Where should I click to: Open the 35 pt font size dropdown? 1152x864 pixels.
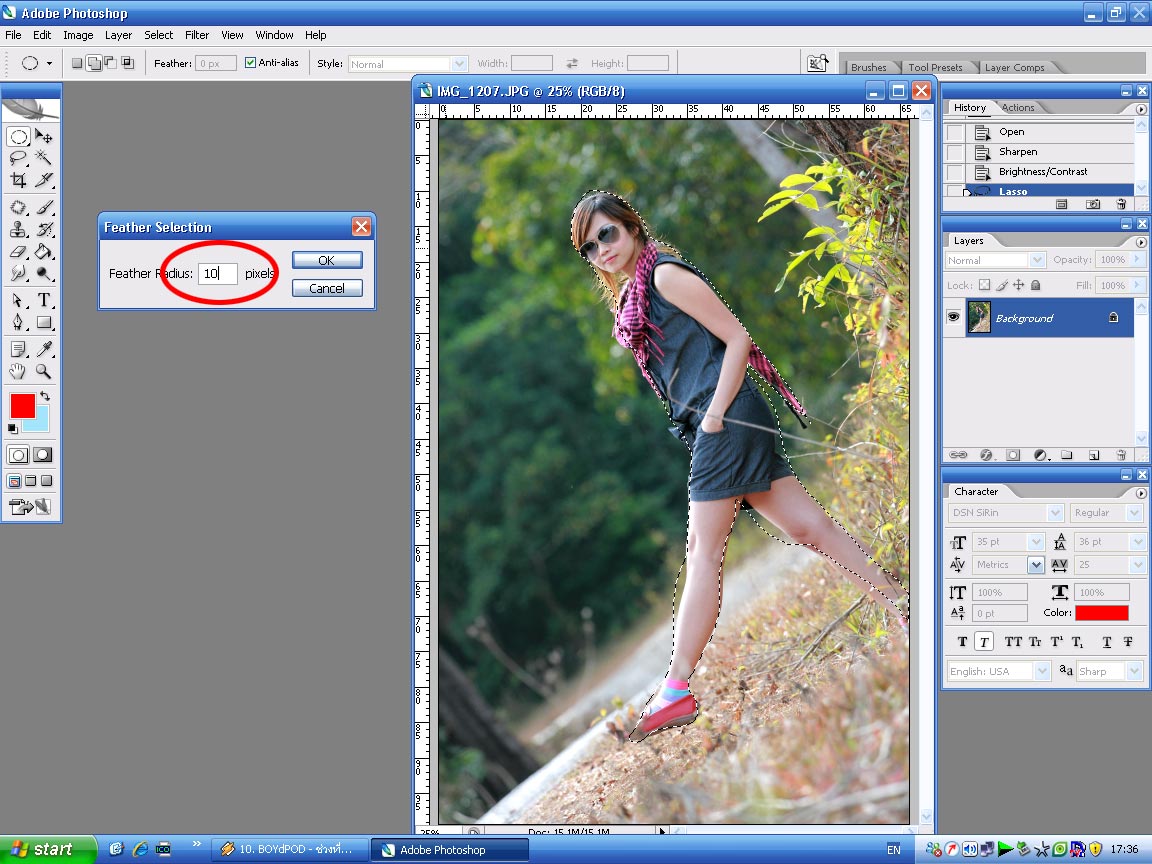click(x=1037, y=542)
